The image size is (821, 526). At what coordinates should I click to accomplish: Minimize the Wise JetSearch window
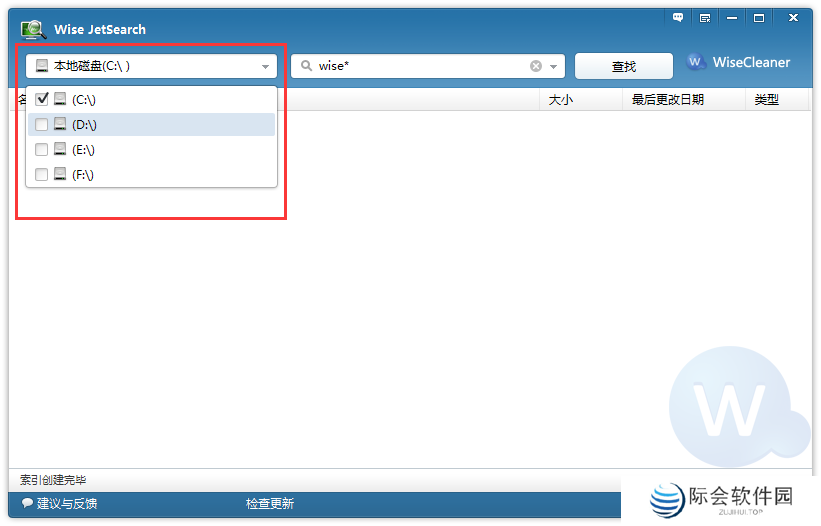pyautogui.click(x=732, y=18)
